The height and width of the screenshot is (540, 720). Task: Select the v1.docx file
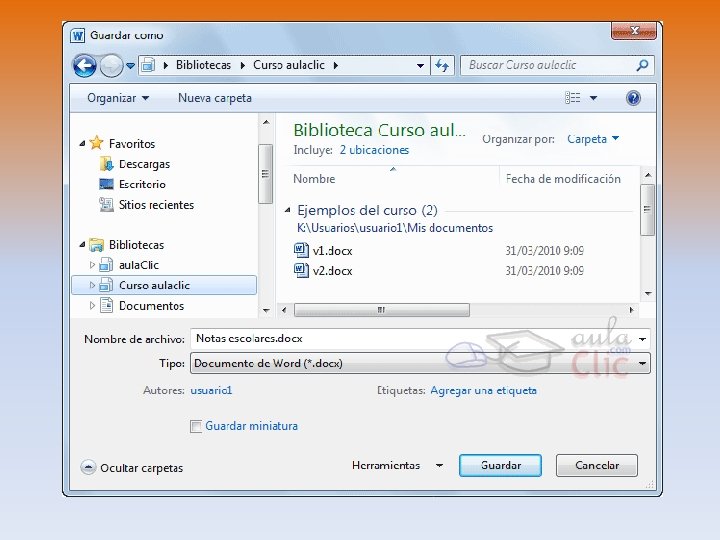pyautogui.click(x=332, y=251)
